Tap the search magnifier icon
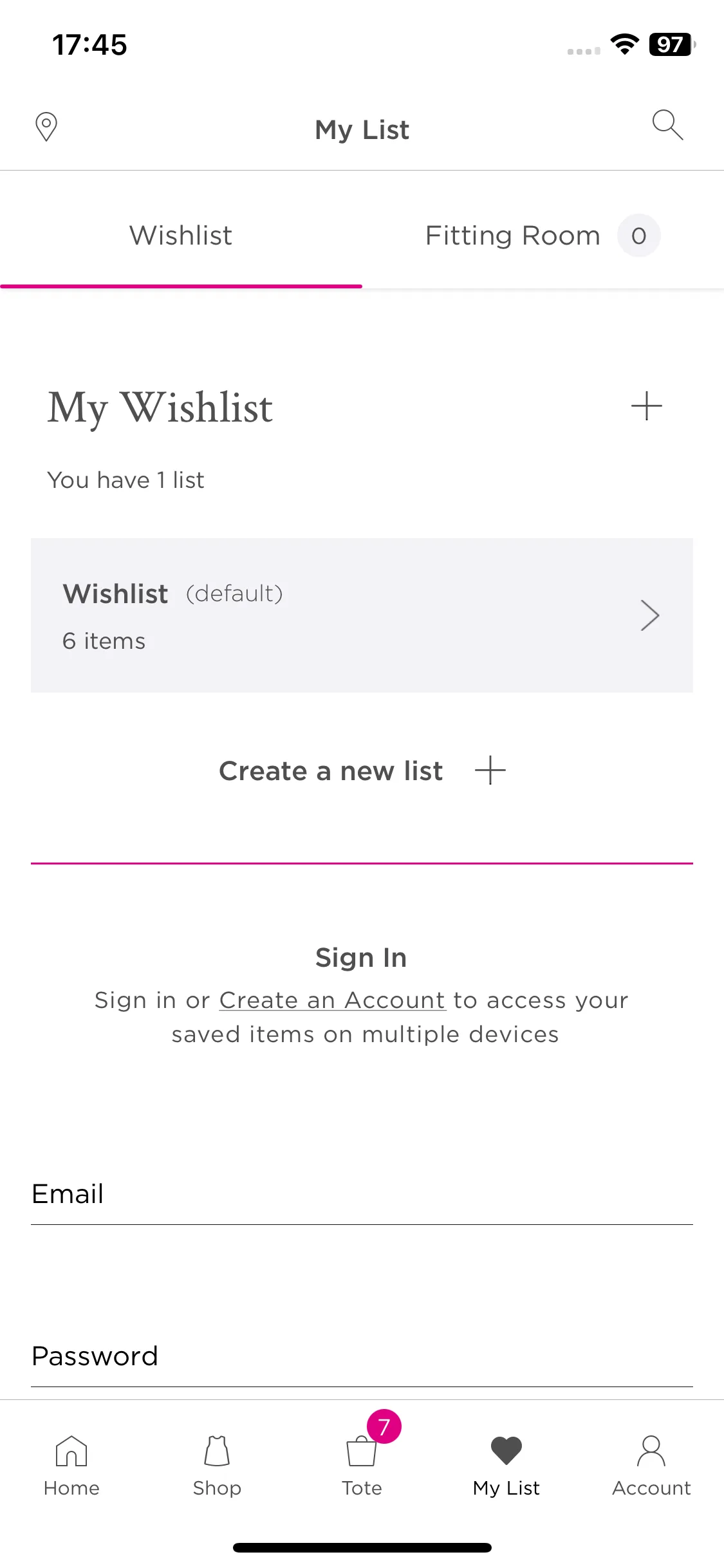724x1568 pixels. 667,125
